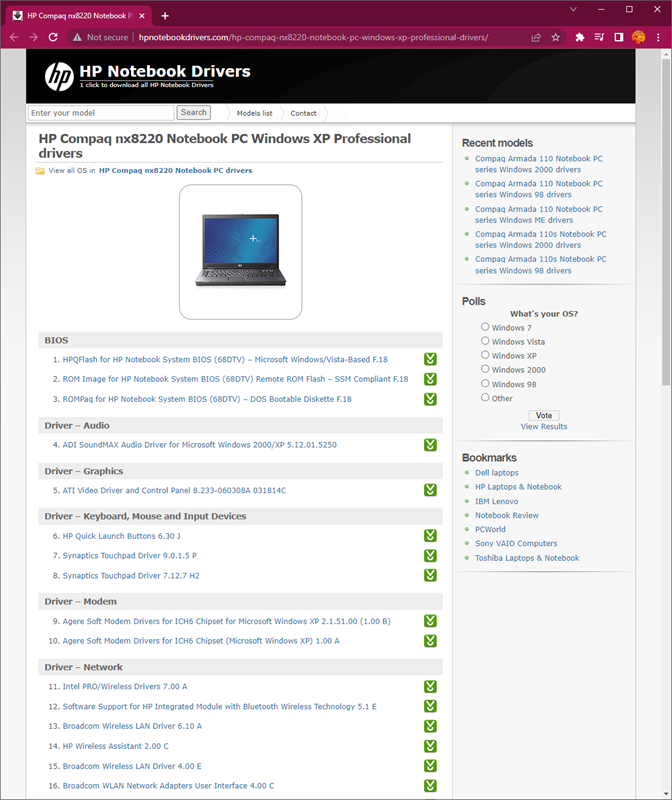
Task: Select Windows 98 poll option
Action: [x=485, y=383]
